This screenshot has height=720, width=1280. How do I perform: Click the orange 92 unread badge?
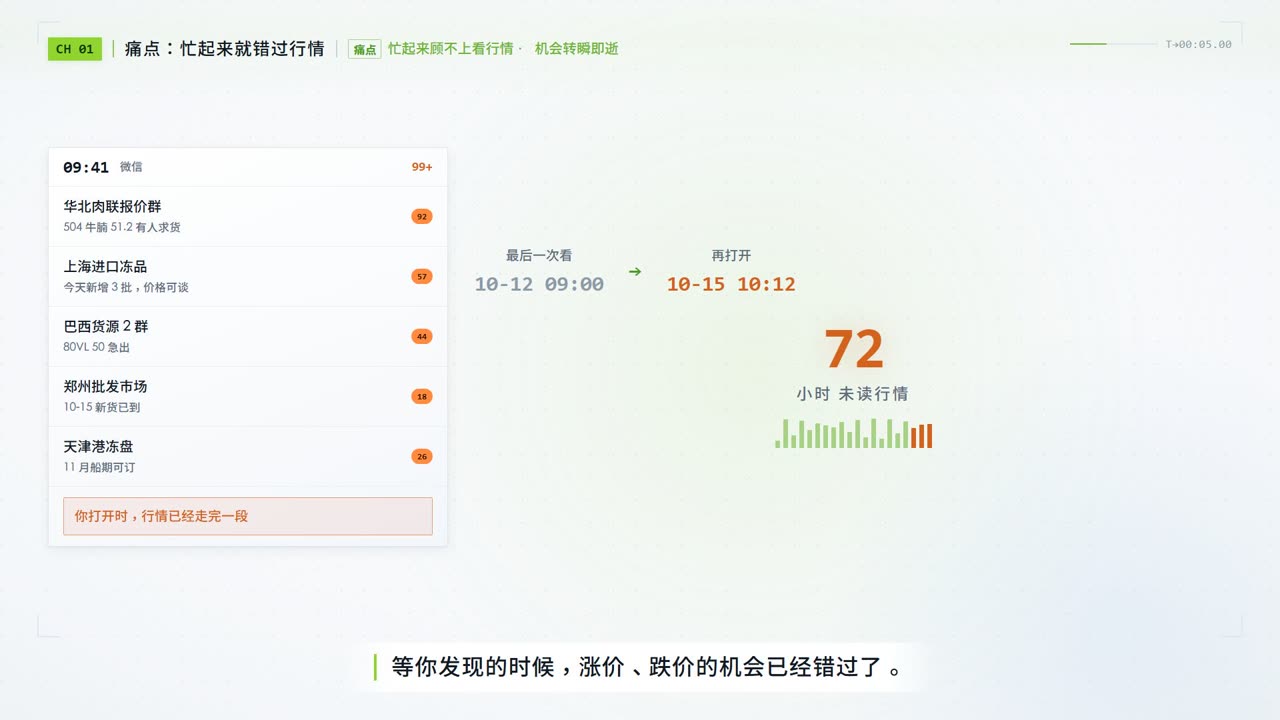click(x=422, y=216)
